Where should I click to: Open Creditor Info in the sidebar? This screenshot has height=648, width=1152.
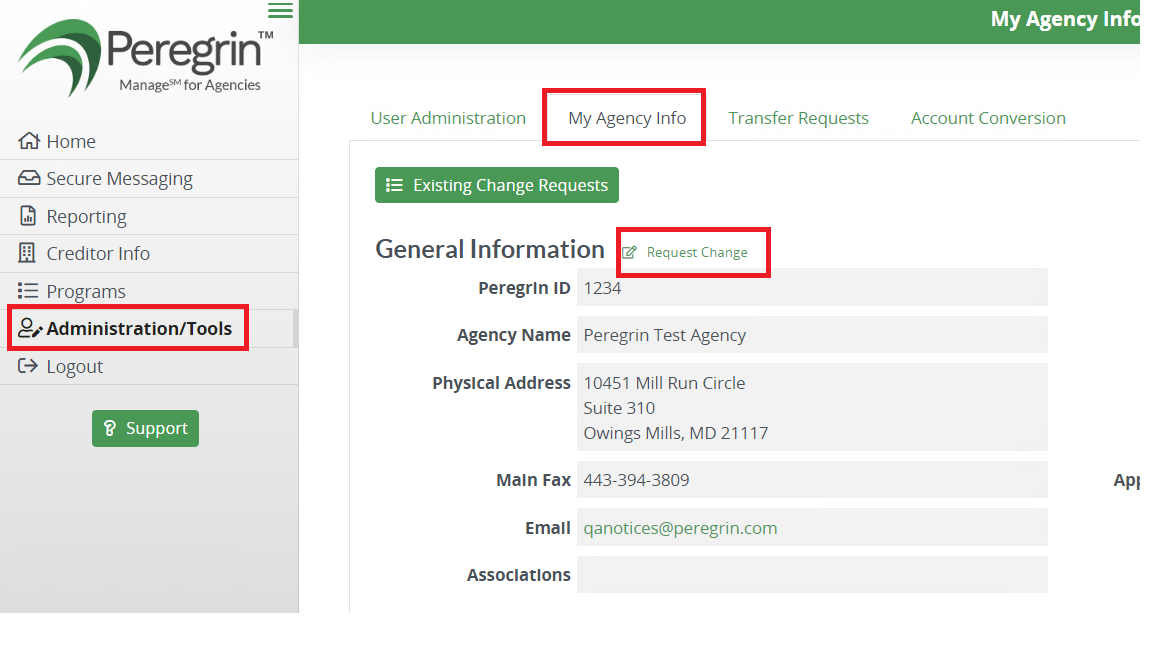[x=149, y=253]
